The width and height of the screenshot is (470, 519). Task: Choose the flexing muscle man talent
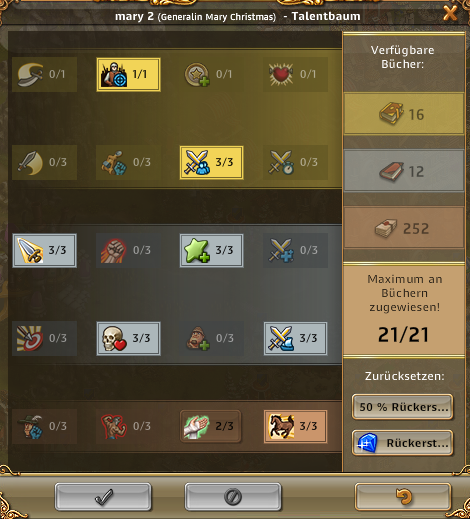(x=128, y=426)
